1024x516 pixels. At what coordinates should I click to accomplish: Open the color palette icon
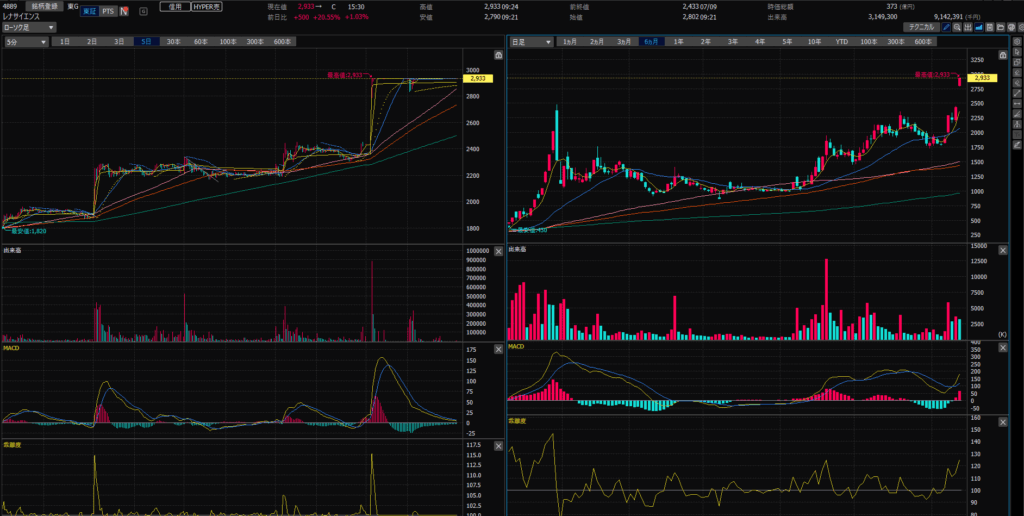click(x=1011, y=27)
